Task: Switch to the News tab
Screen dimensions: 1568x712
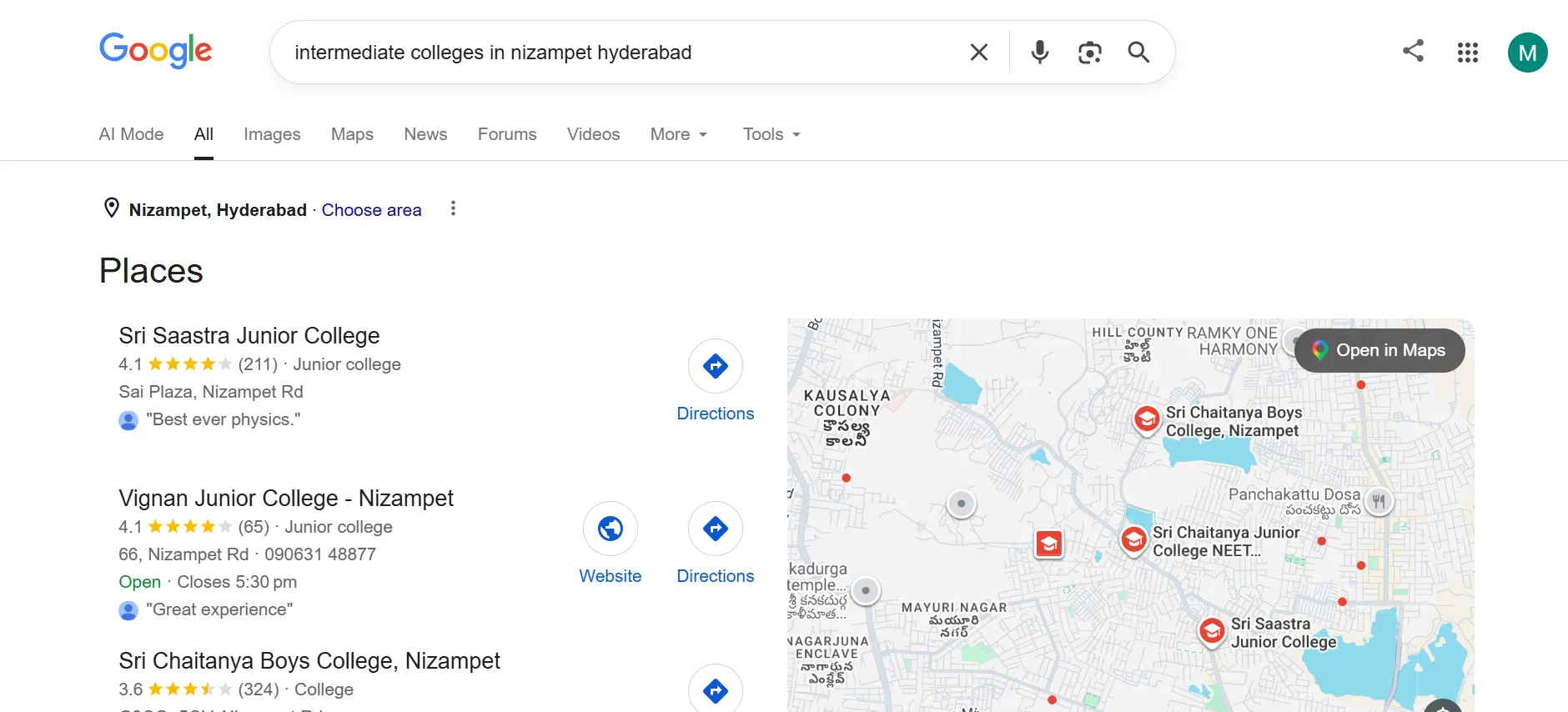Action: [x=425, y=134]
